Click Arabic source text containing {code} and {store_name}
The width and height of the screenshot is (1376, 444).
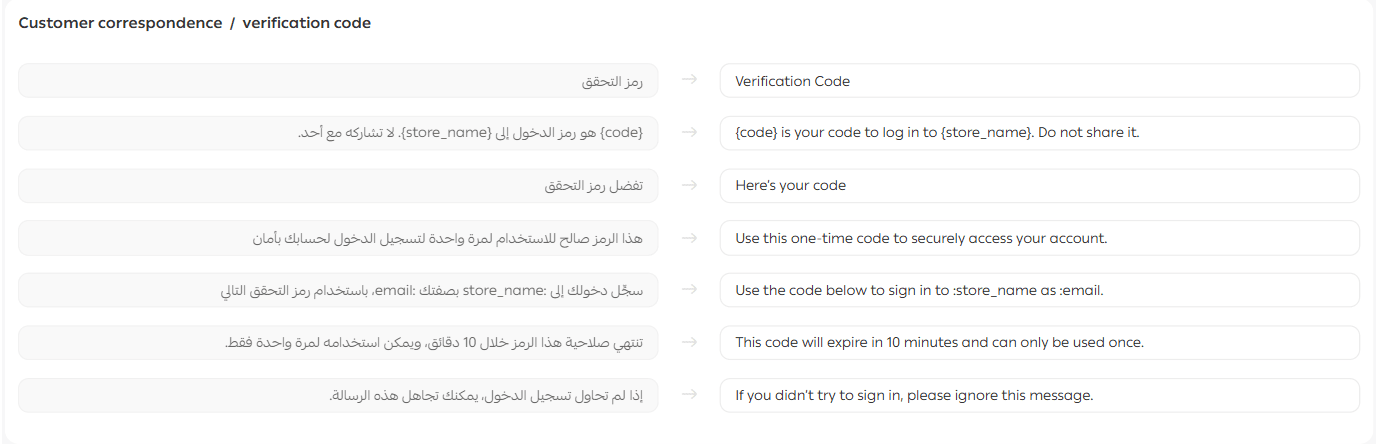click(x=470, y=133)
